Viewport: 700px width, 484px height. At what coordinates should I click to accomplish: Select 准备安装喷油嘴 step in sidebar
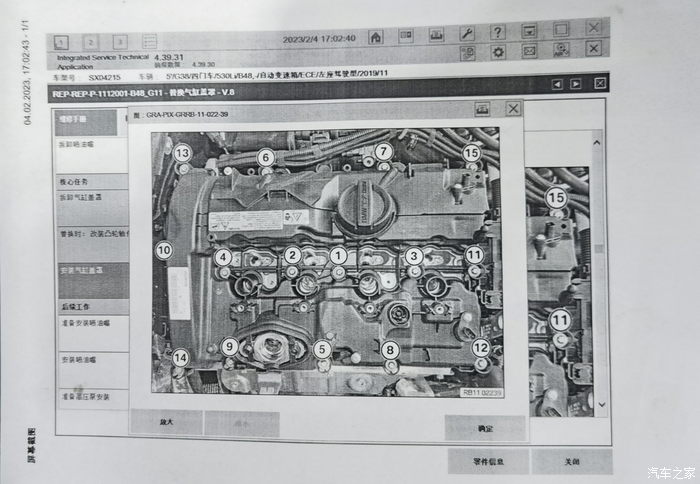click(x=94, y=333)
